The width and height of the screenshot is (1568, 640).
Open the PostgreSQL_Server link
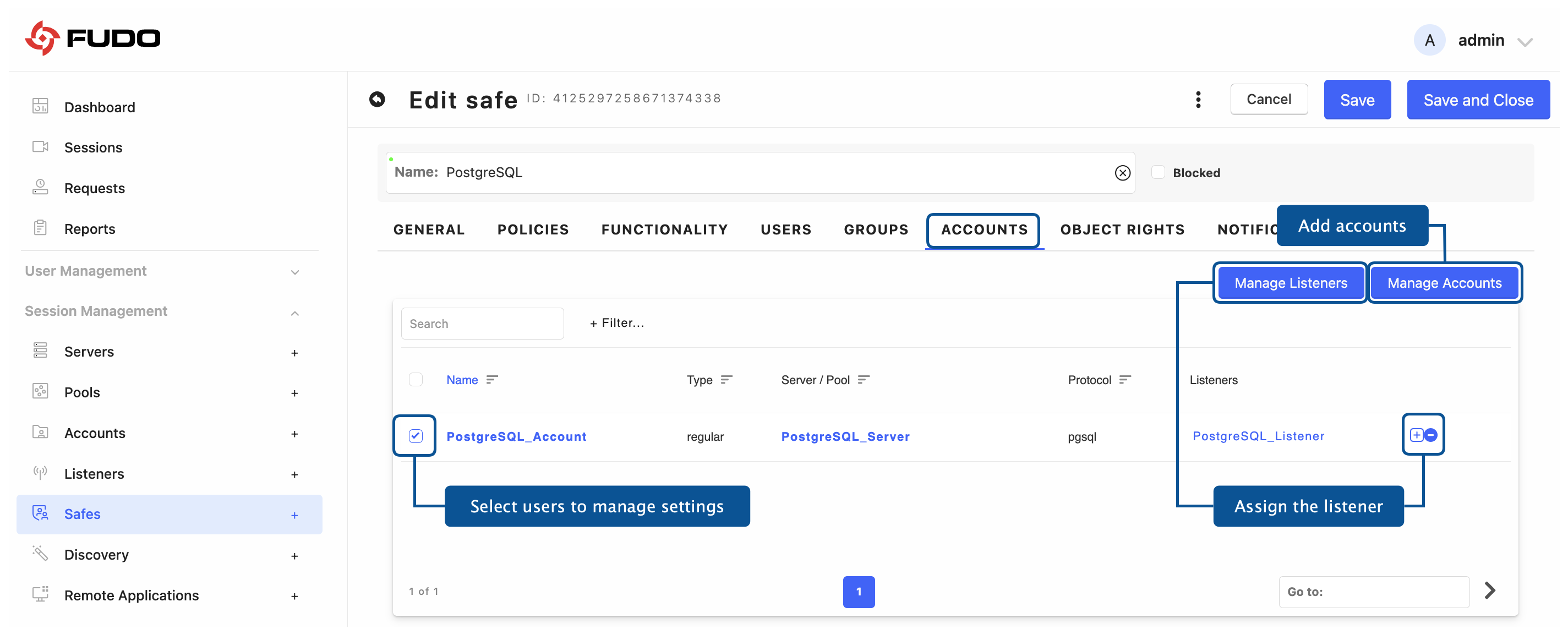[x=845, y=436]
